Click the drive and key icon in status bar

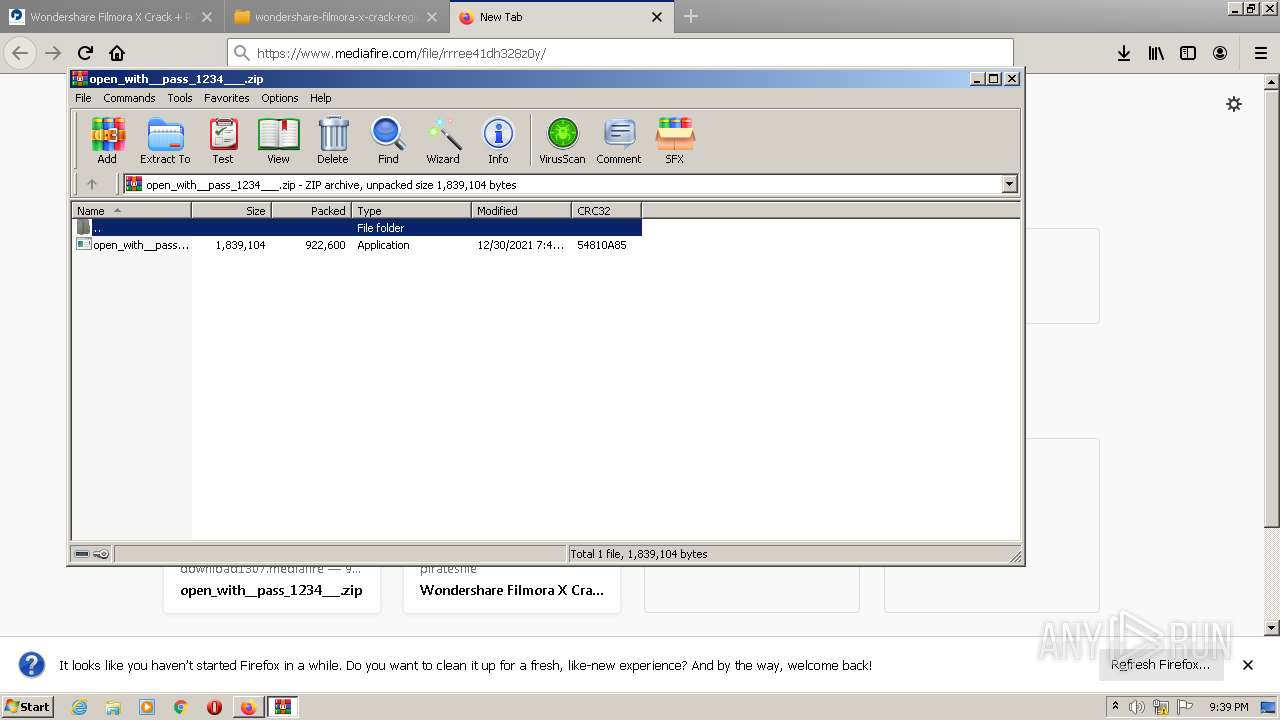coord(92,554)
